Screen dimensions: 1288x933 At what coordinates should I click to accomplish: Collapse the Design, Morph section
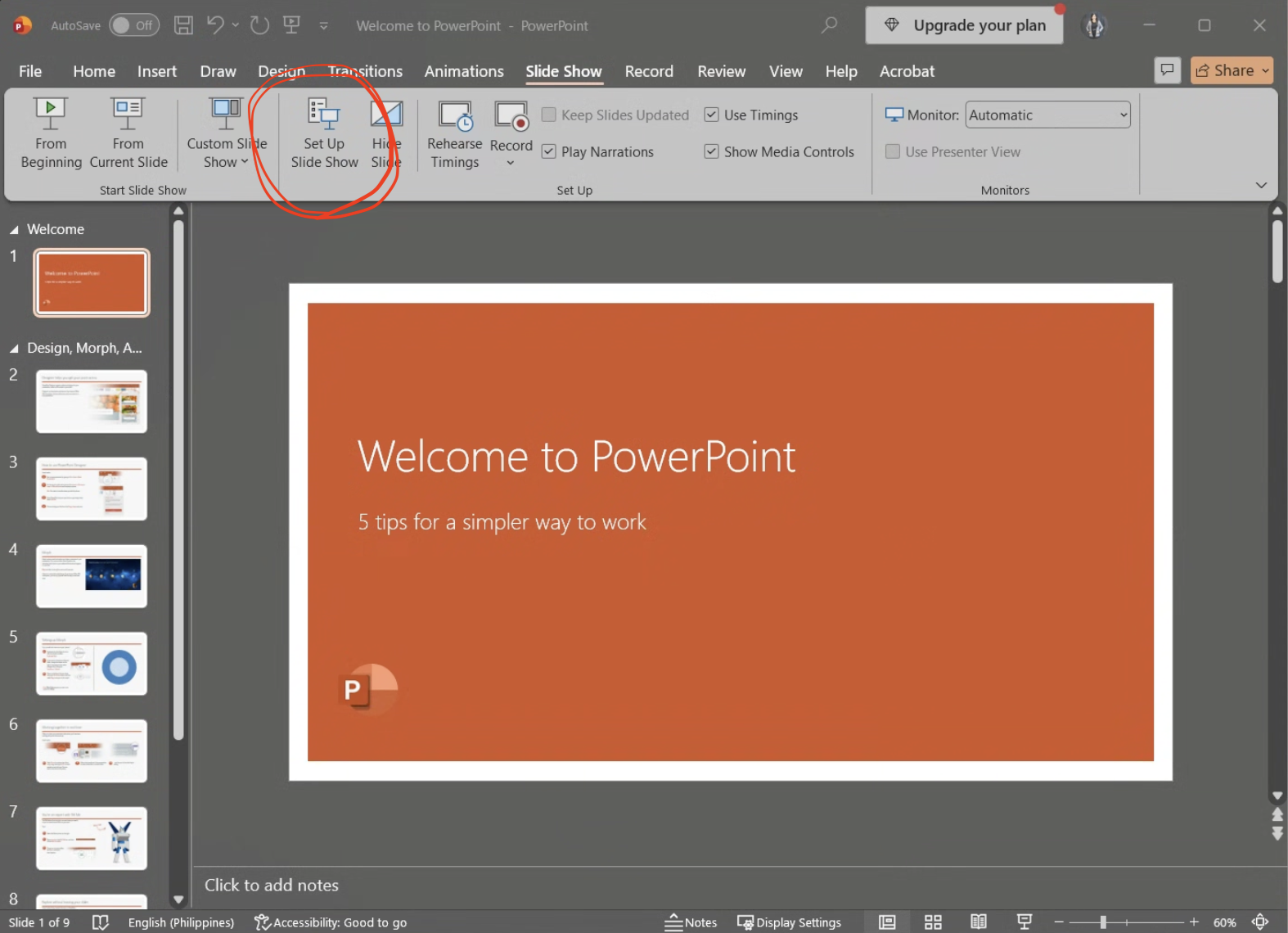(14, 349)
